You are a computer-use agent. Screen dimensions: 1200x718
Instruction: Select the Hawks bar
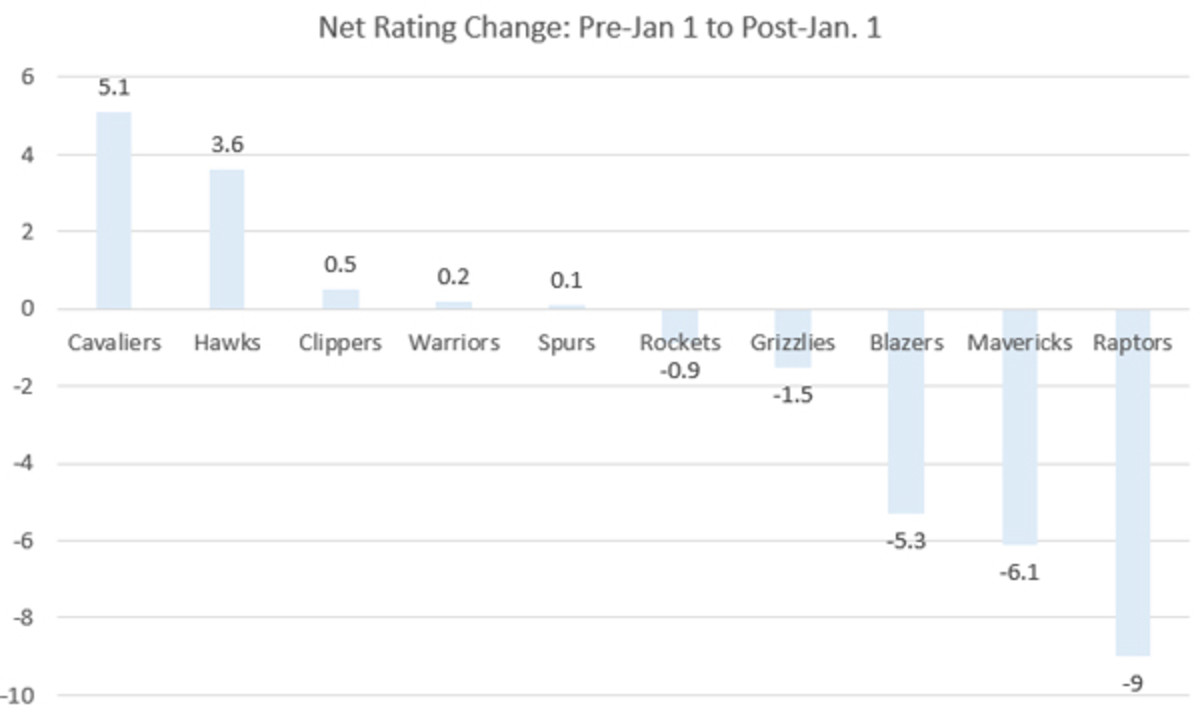point(226,240)
